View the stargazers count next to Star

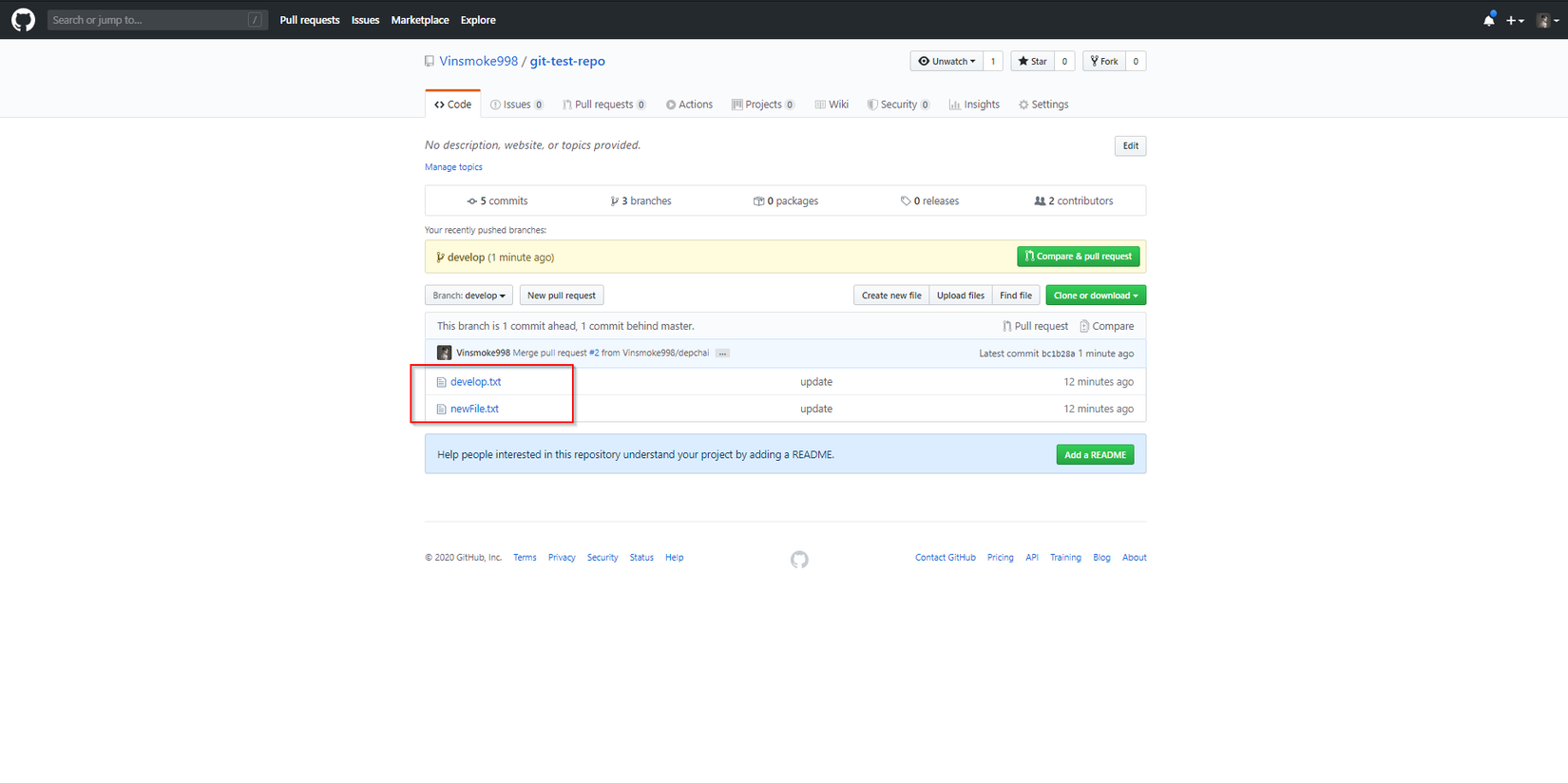pos(1064,61)
